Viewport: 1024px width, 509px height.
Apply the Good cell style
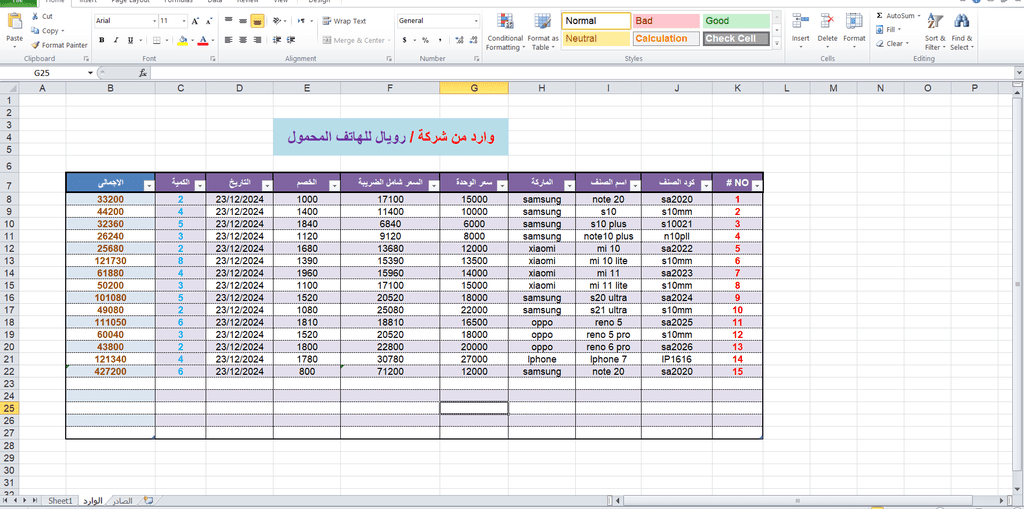[x=737, y=21]
